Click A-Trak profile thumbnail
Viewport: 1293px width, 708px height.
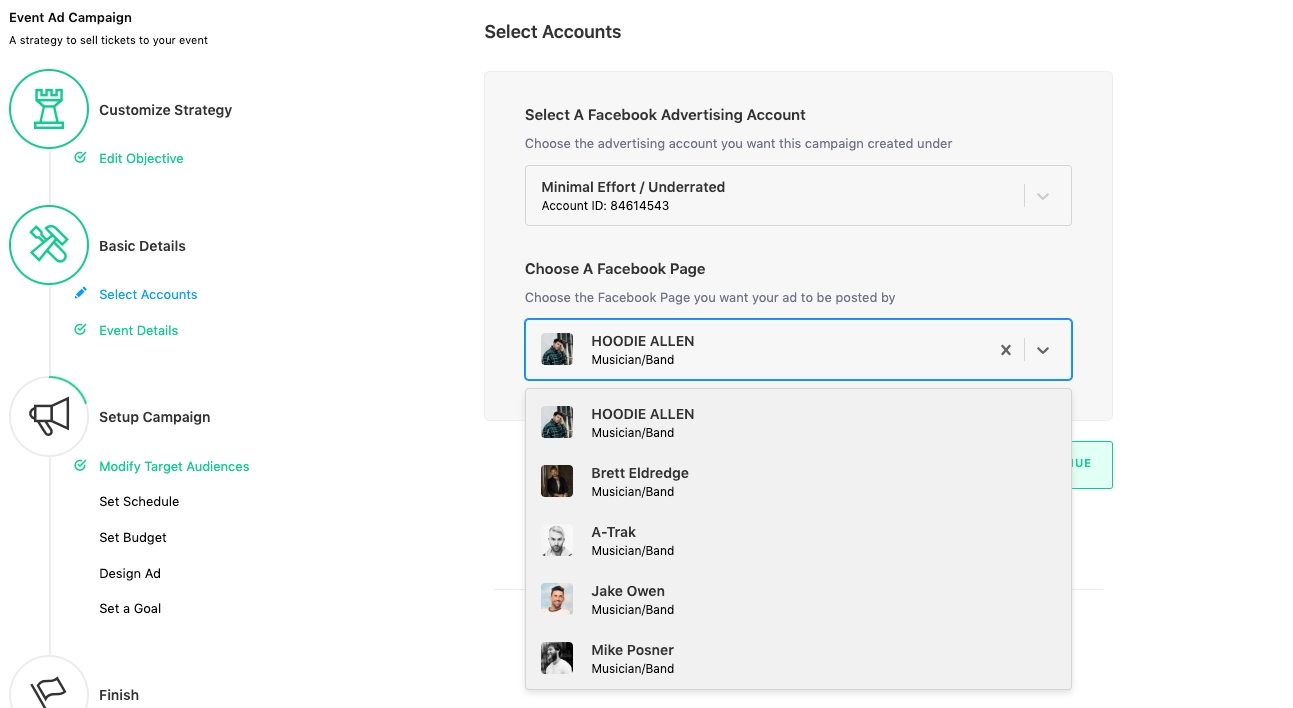click(x=557, y=540)
